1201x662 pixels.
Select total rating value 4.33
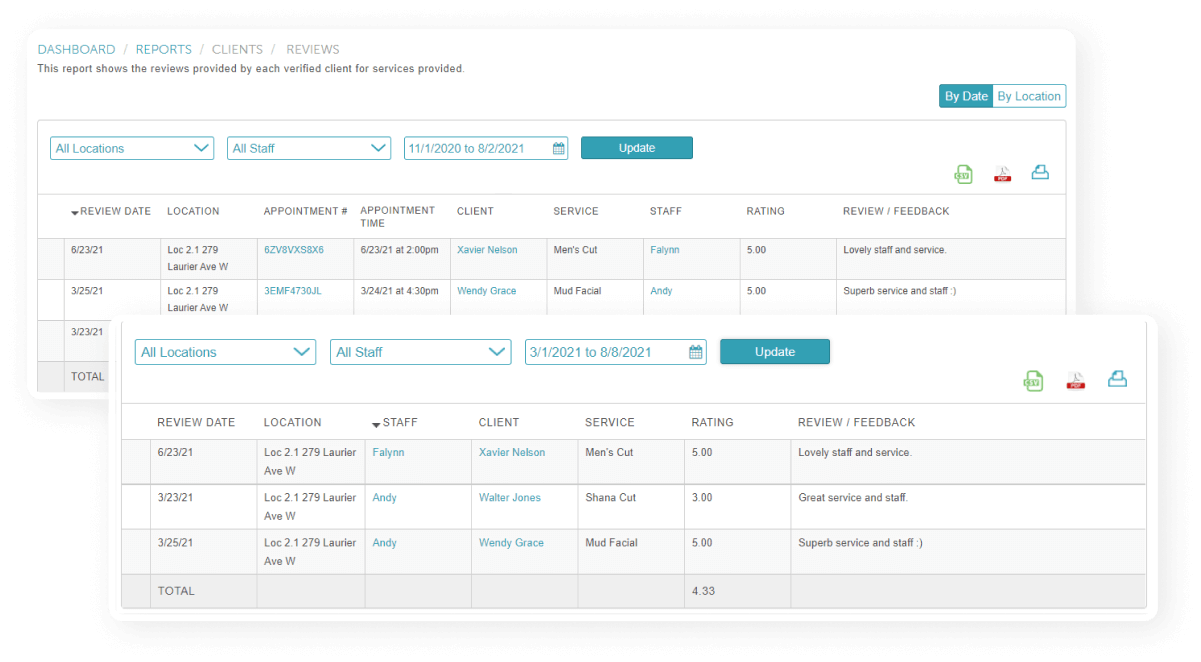703,591
